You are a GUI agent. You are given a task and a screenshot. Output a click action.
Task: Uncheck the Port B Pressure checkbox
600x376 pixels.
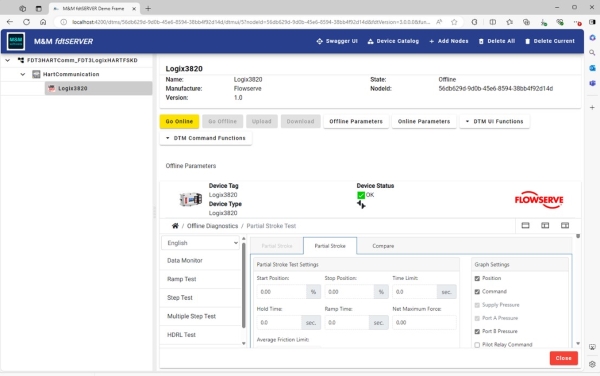point(477,332)
